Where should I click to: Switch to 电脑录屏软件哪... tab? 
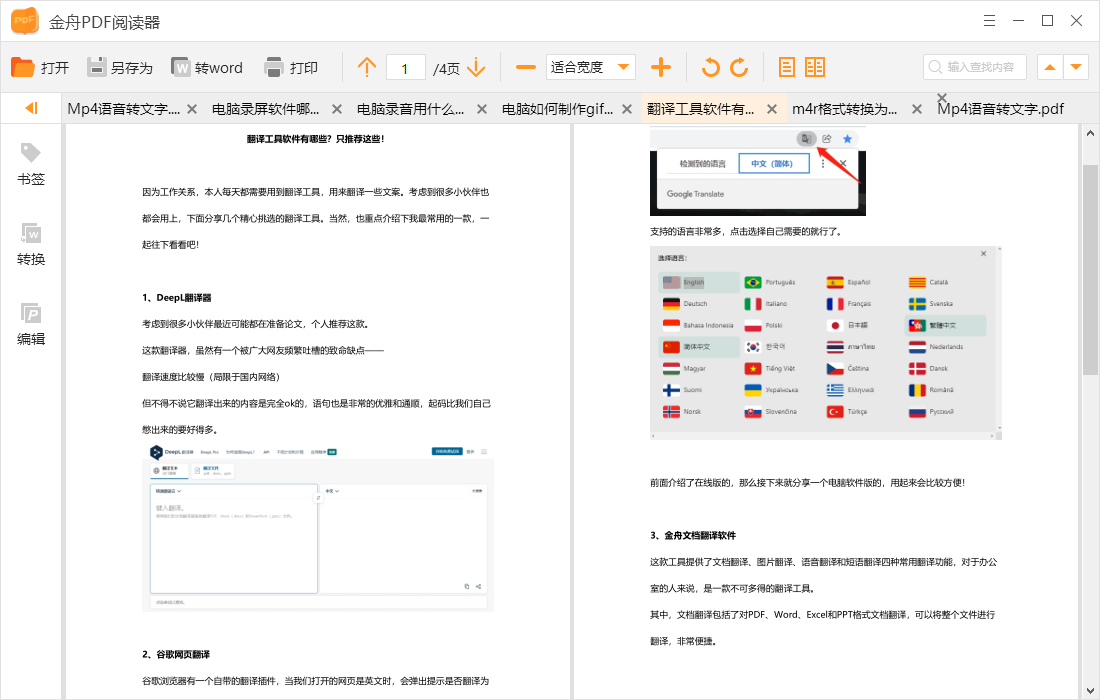point(265,109)
